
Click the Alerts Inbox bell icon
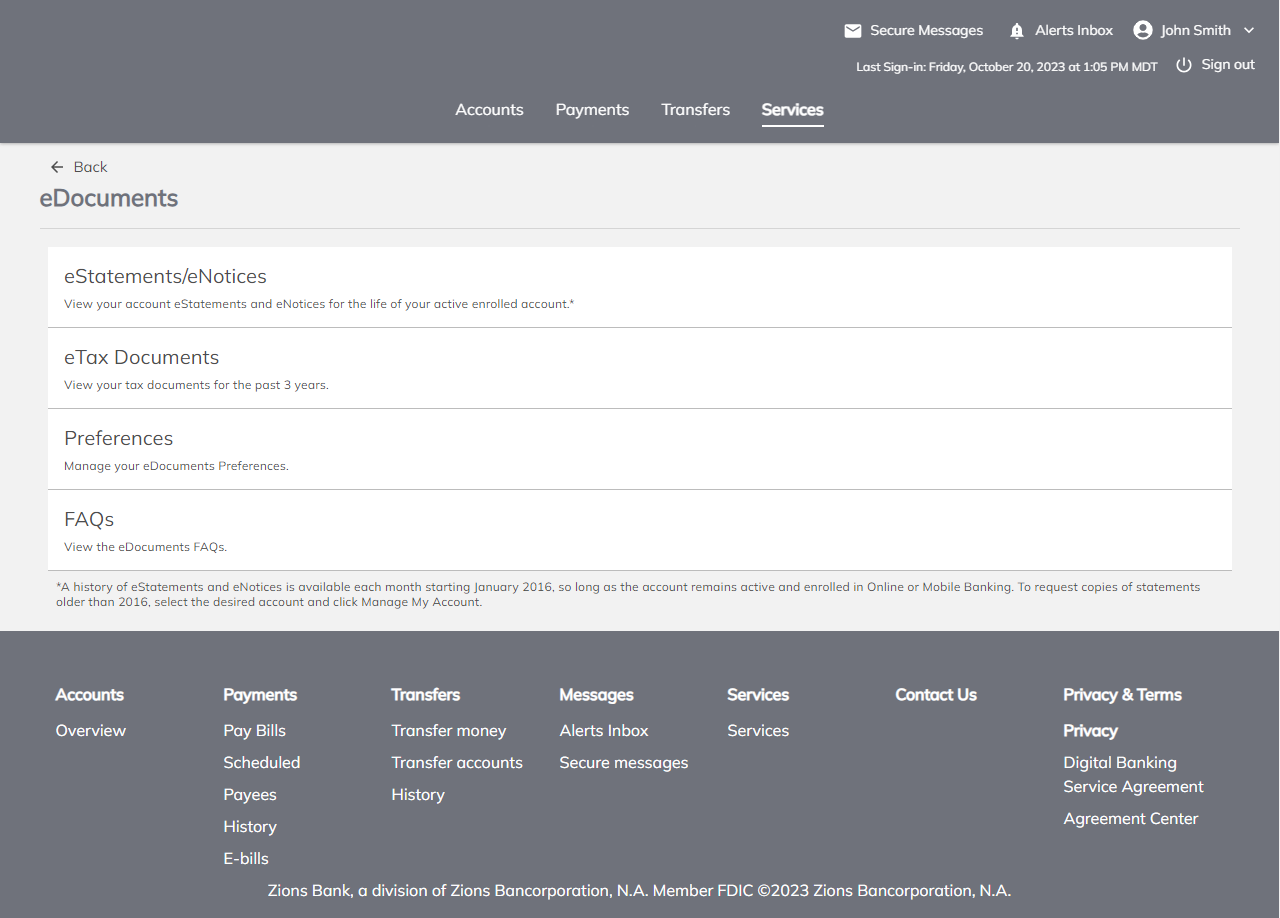click(x=1017, y=31)
